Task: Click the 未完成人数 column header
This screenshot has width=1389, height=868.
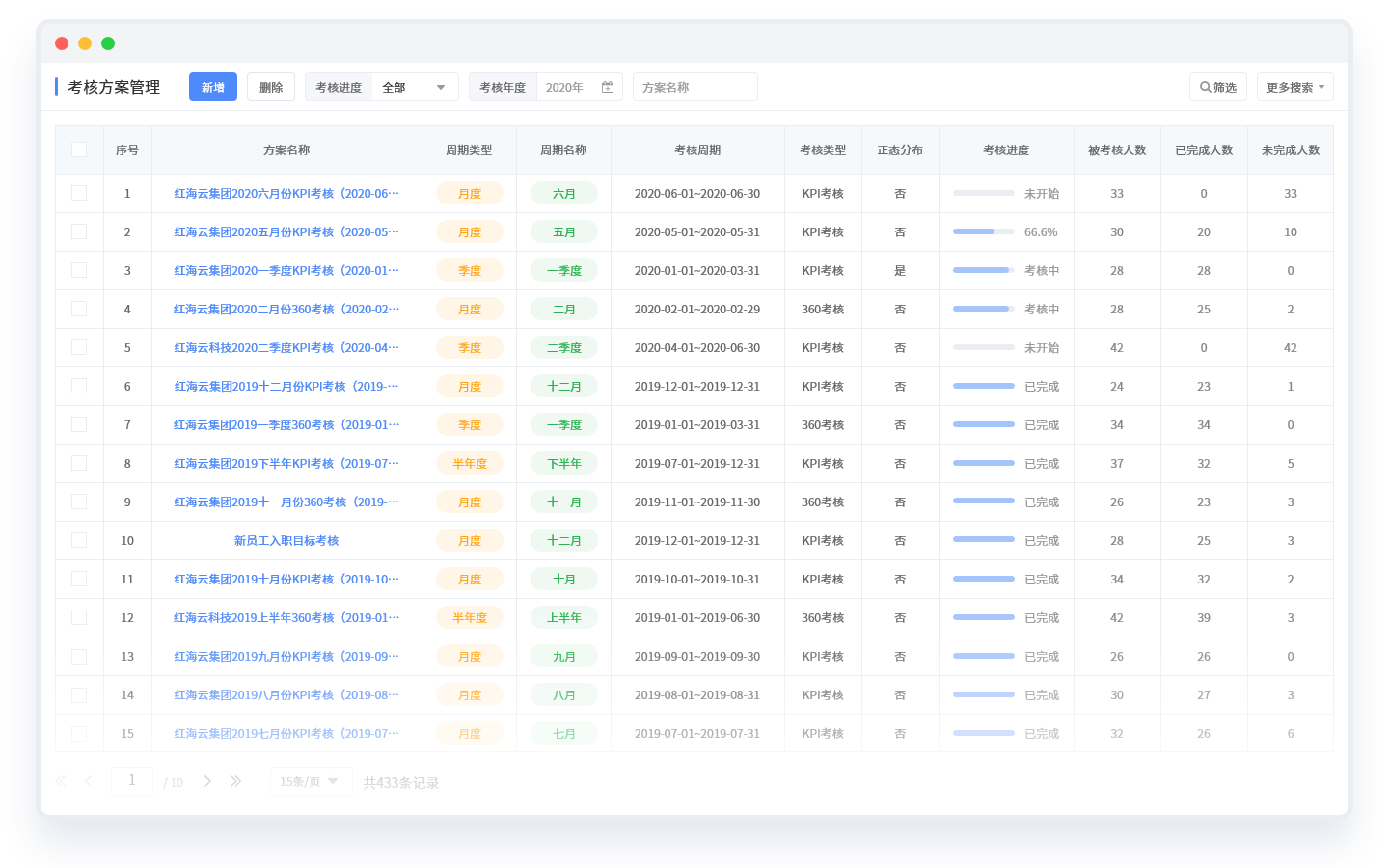Action: (1291, 149)
